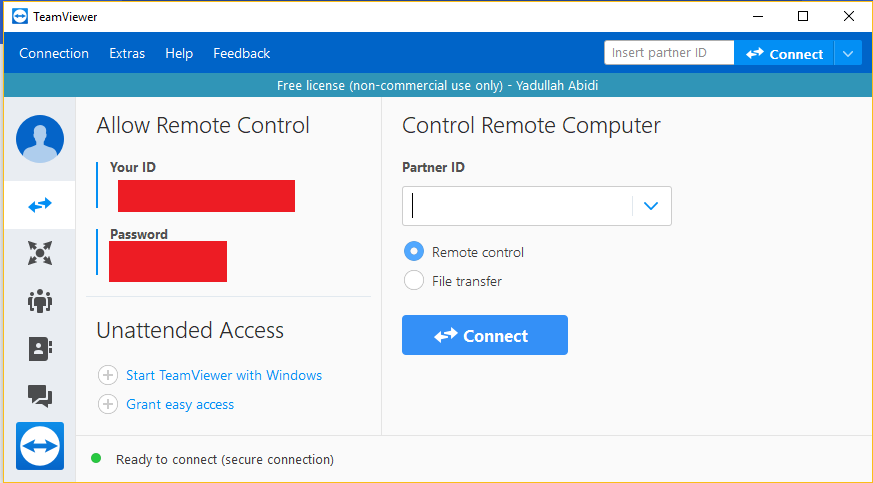Select the Remote Control arrows sidebar icon
The height and width of the screenshot is (483, 873).
[x=40, y=205]
